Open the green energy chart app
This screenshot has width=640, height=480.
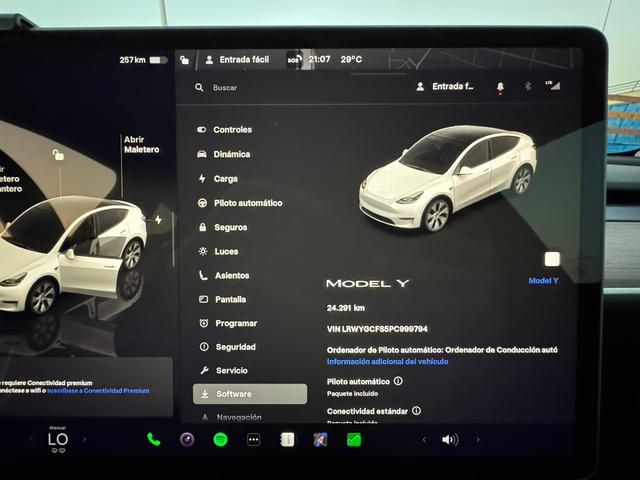353,440
